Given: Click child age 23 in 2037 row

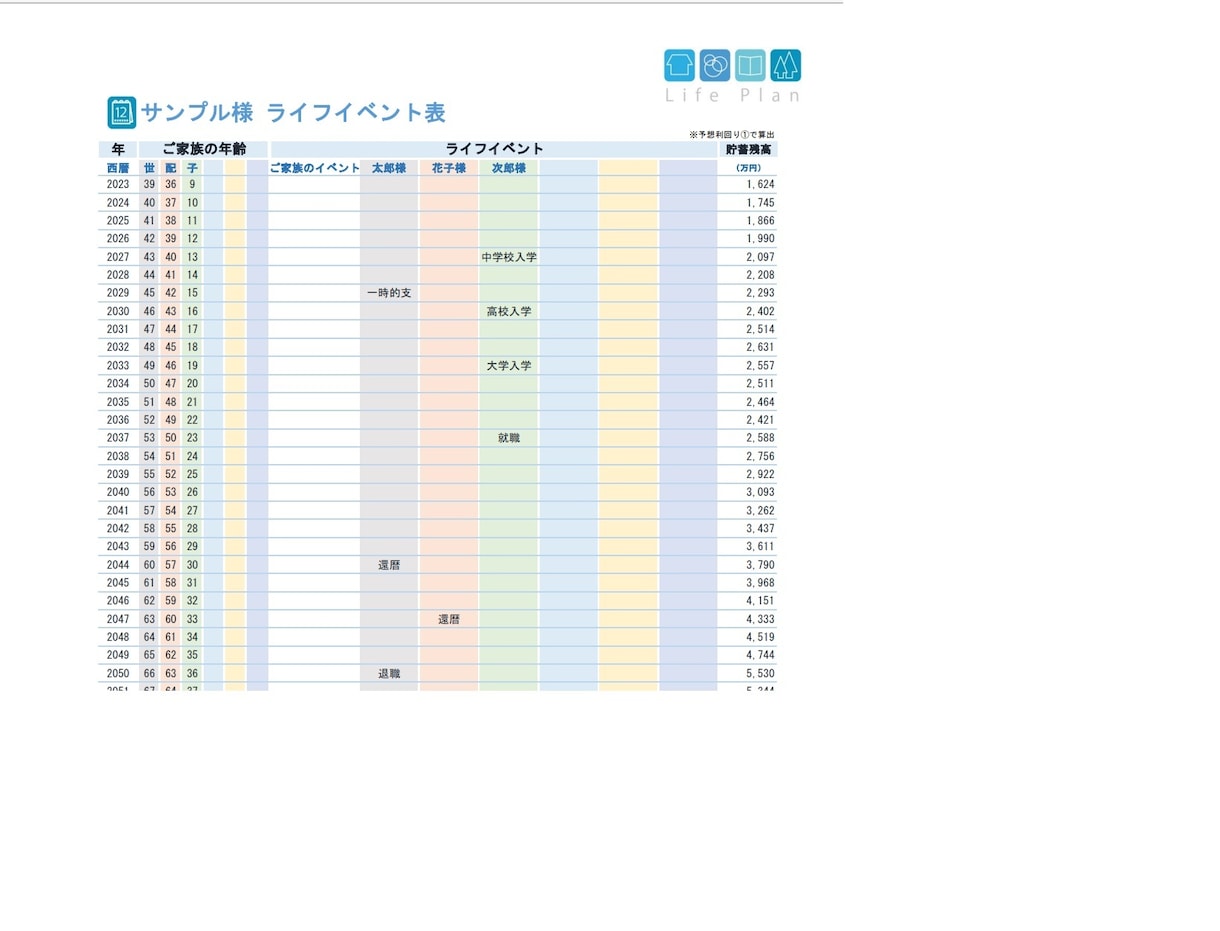Looking at the screenshot, I should click(x=192, y=438).
